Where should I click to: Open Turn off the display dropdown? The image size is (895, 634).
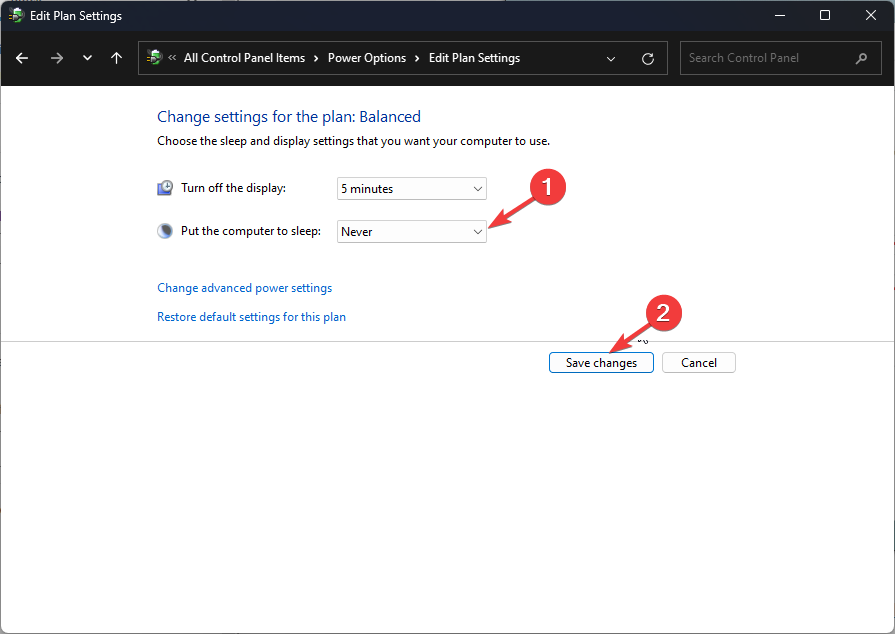click(412, 189)
